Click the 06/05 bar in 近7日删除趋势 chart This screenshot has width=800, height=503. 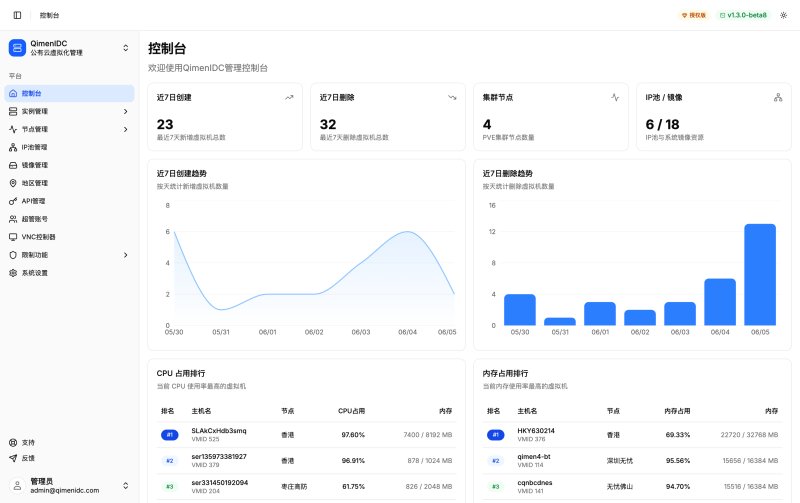(x=760, y=274)
